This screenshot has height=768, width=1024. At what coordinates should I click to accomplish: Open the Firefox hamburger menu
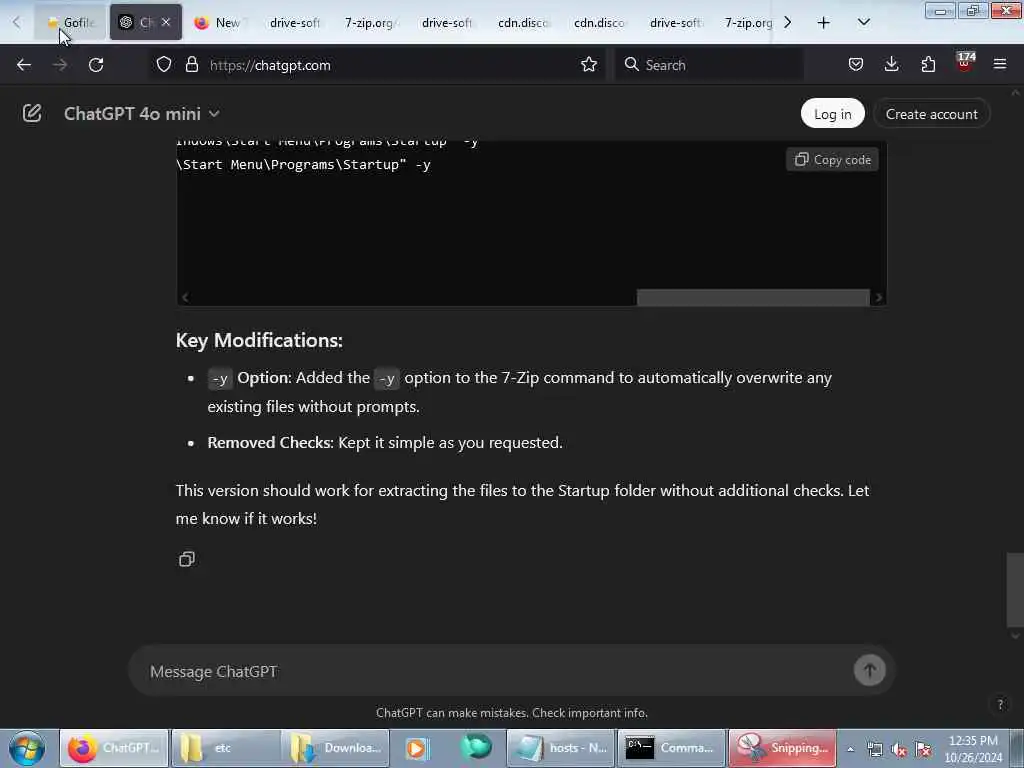pos(999,65)
